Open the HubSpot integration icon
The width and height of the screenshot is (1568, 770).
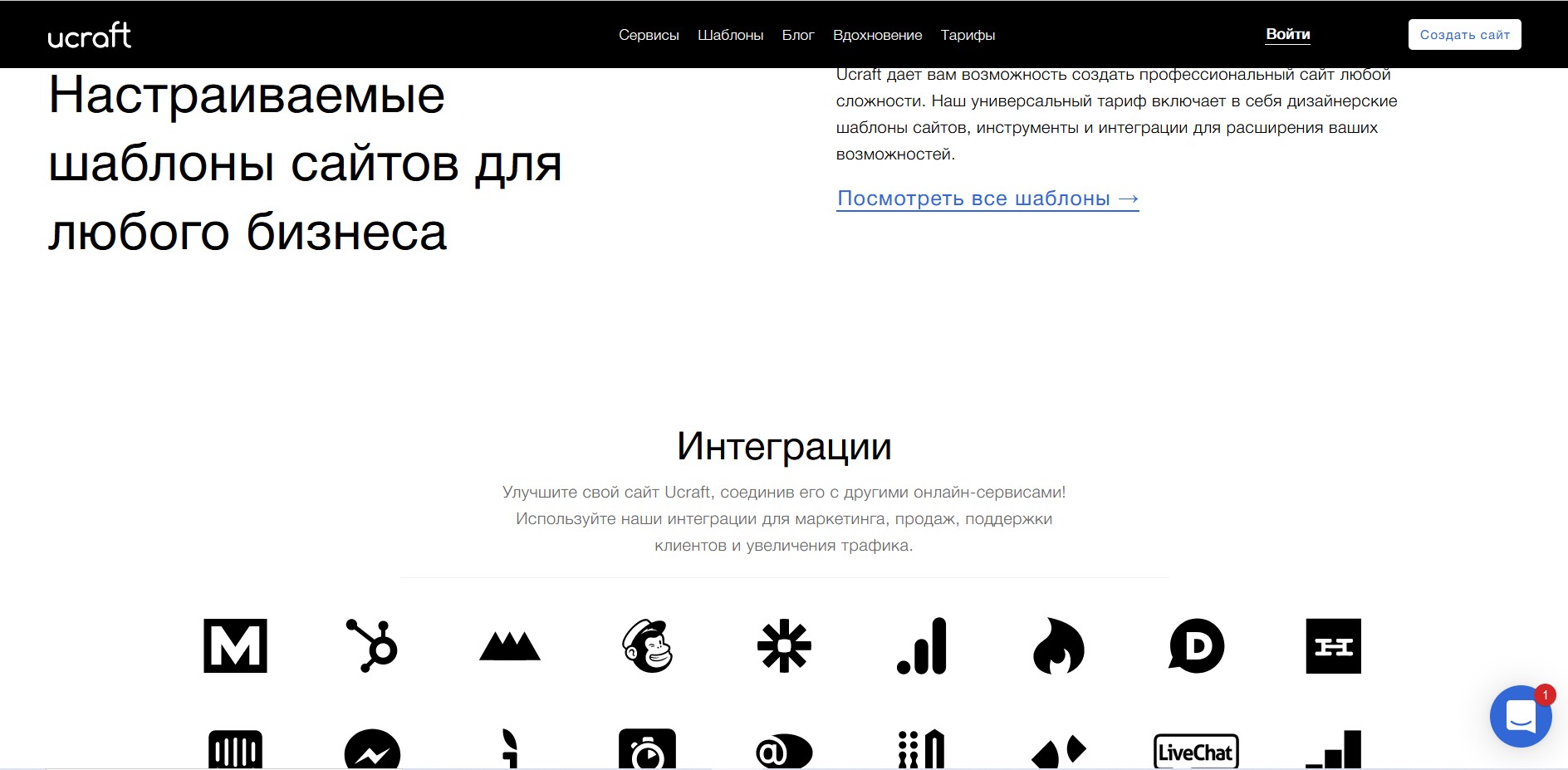tap(372, 645)
